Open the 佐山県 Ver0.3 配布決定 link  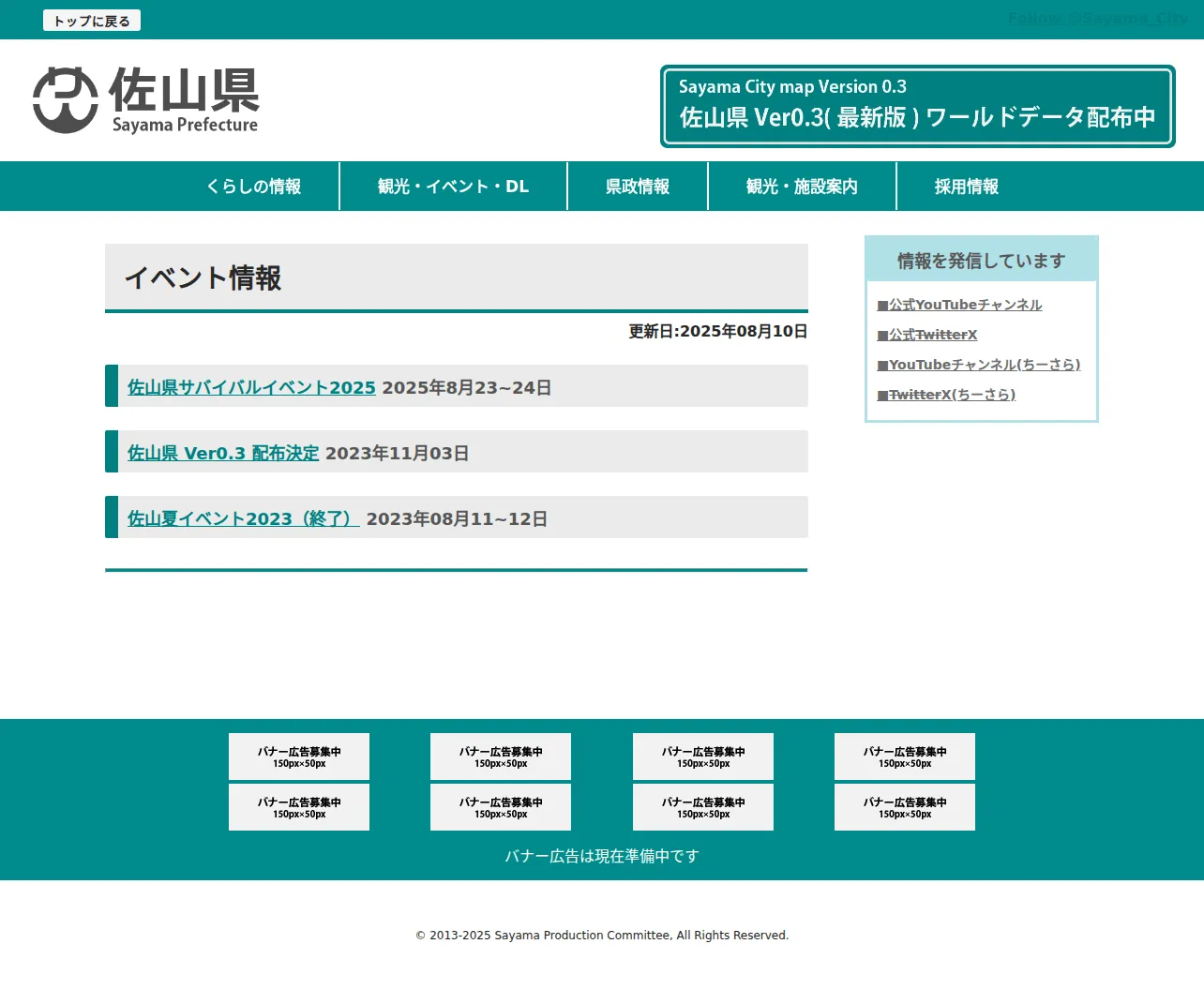point(223,453)
